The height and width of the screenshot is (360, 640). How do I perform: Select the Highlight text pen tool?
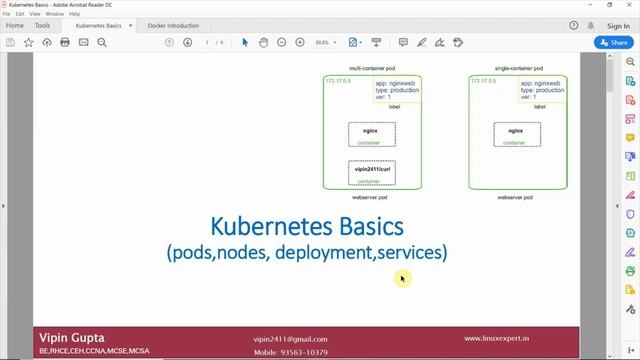point(422,42)
